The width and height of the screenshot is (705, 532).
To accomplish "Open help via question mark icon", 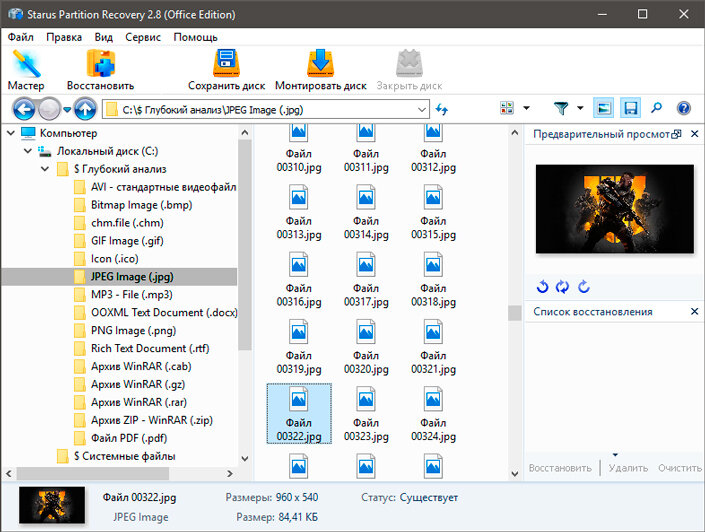I will (x=683, y=108).
